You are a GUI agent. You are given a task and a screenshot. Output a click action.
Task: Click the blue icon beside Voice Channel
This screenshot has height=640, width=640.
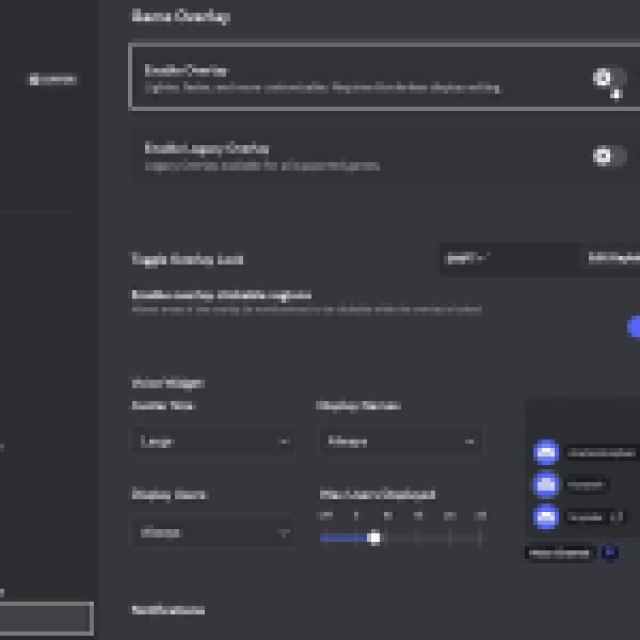tap(609, 552)
